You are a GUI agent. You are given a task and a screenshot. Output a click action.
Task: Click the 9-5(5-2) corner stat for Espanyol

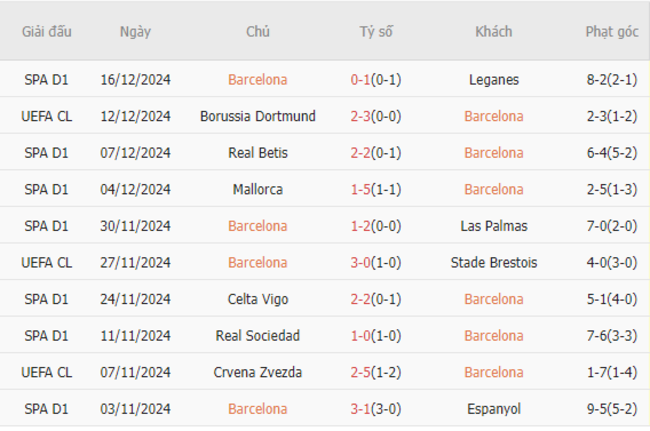612,409
